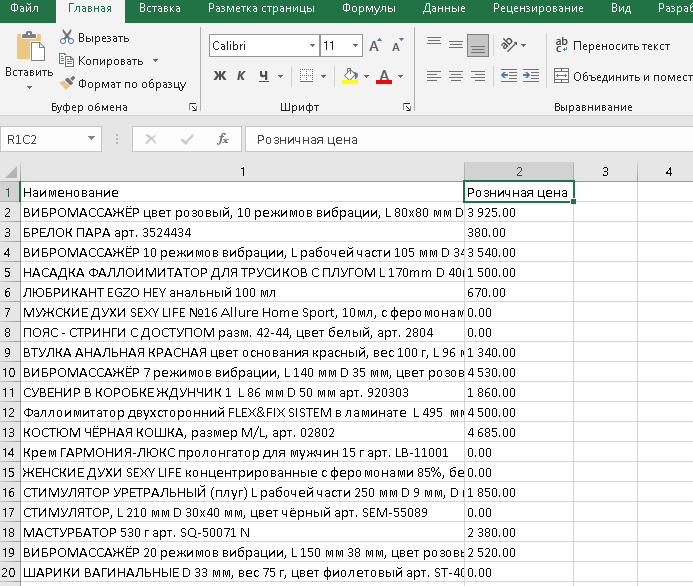Image resolution: width=693 pixels, height=586 pixels.
Task: Select price cell 4 685.00
Action: (x=519, y=432)
